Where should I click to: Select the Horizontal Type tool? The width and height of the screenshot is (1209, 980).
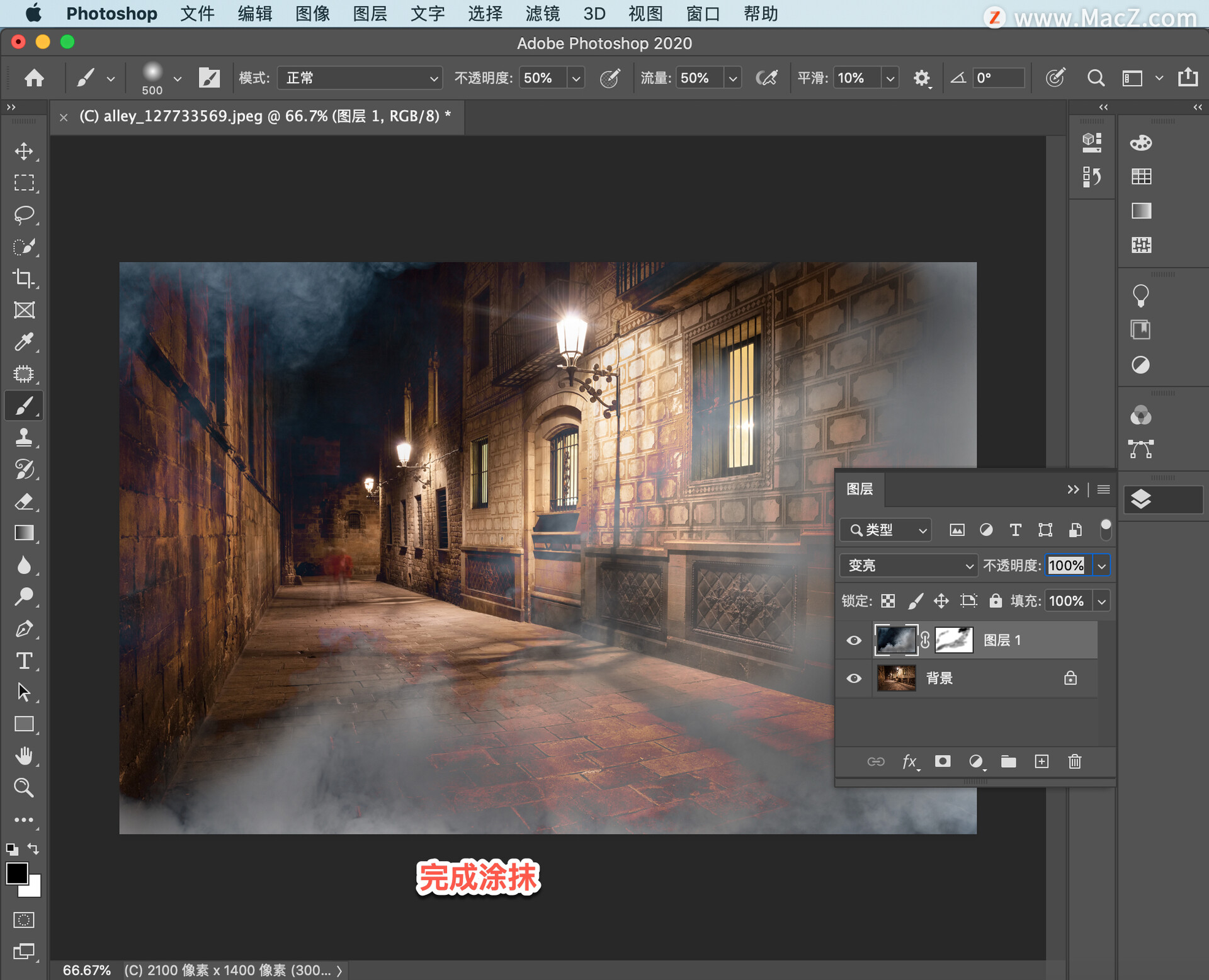point(24,661)
